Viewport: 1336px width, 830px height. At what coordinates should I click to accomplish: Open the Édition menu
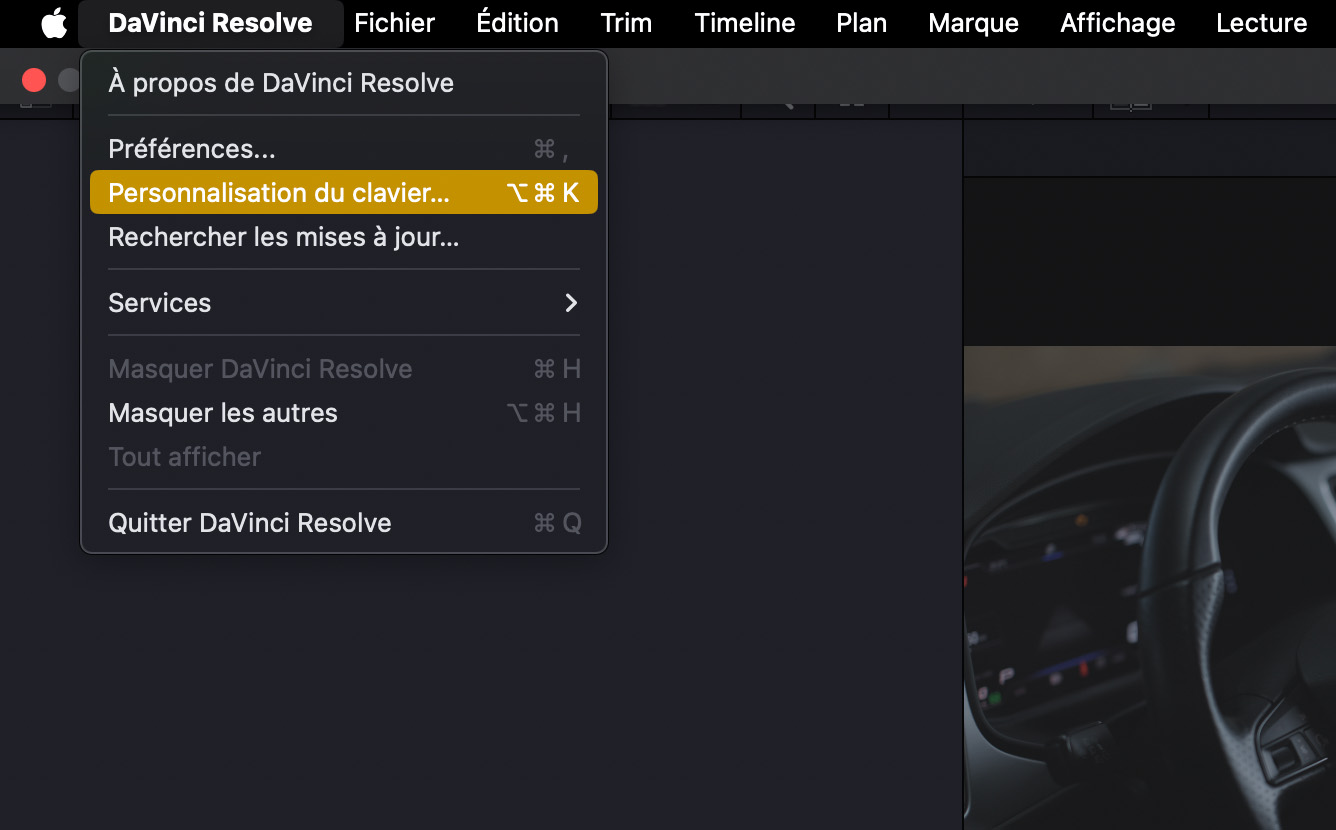pos(517,23)
